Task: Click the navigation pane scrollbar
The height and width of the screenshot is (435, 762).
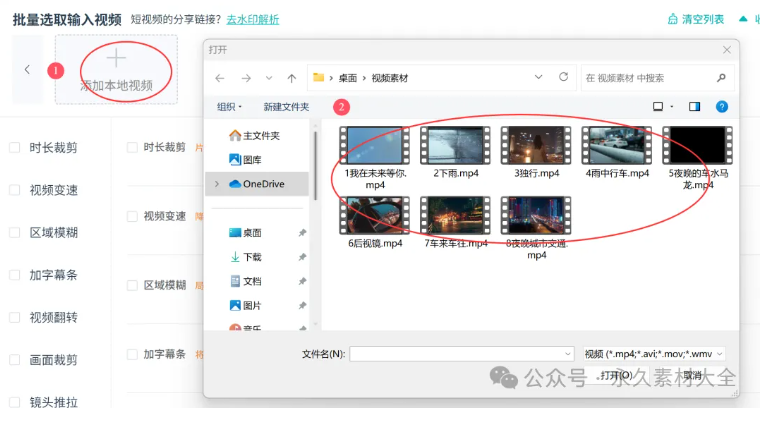Action: [x=315, y=165]
